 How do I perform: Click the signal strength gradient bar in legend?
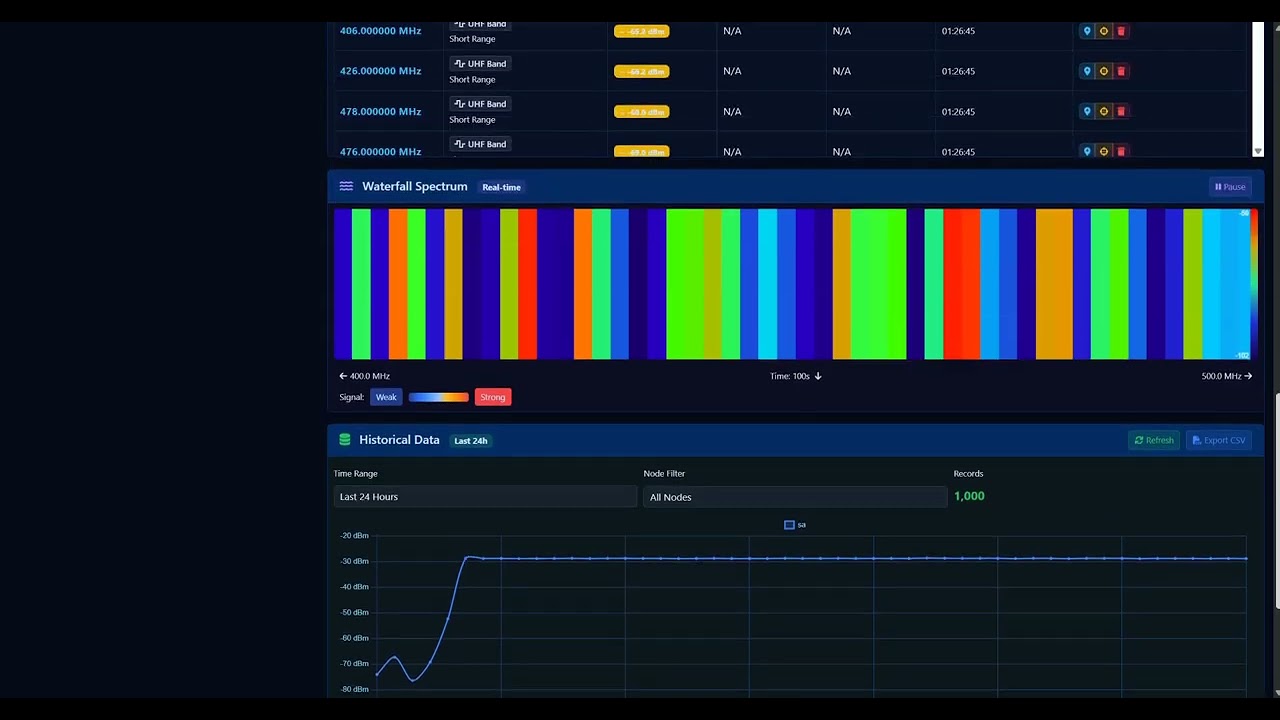[438, 397]
